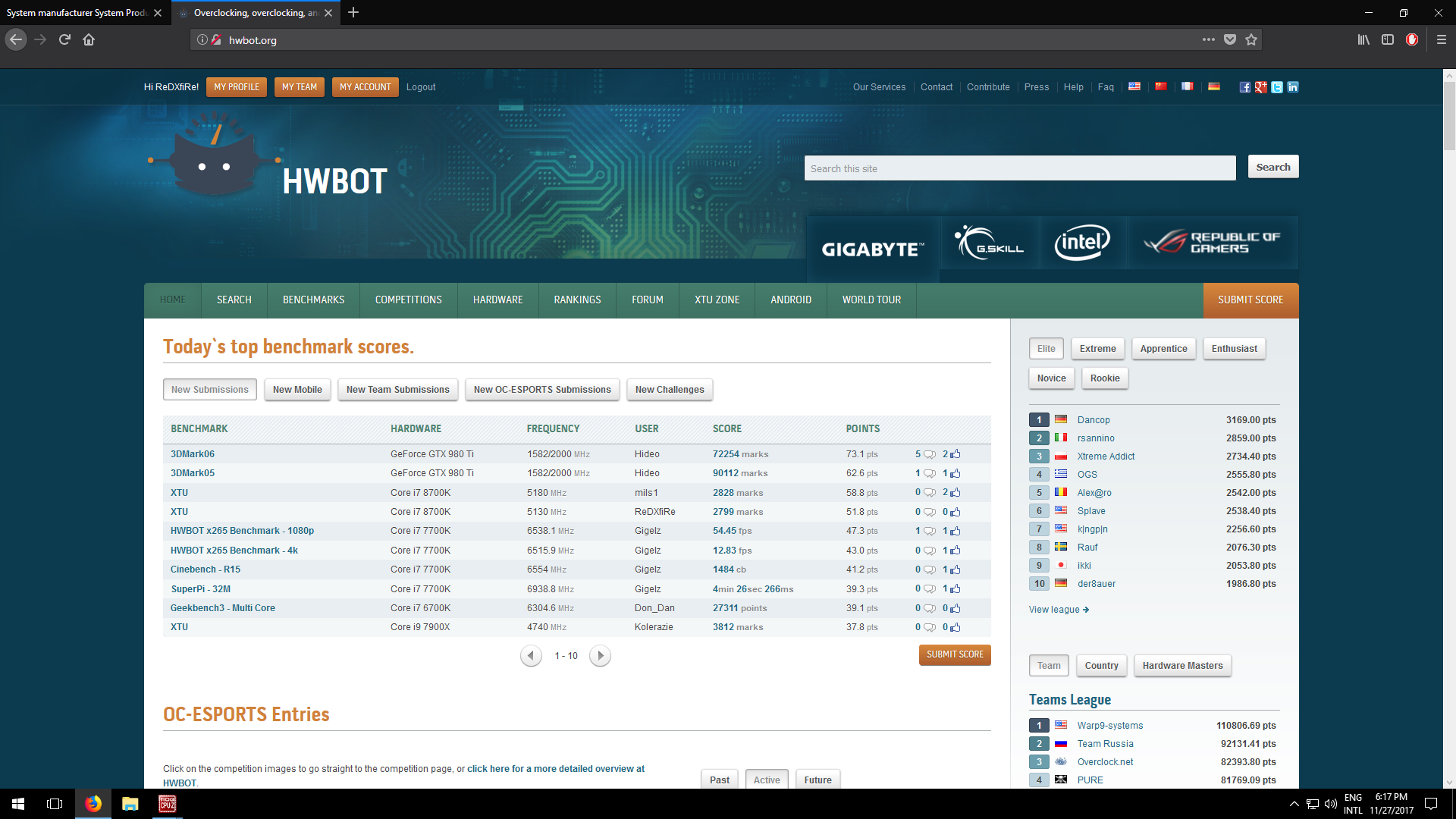The height and width of the screenshot is (819, 1456).
Task: Open Republic of Gamers sponsor logo
Action: [1213, 243]
